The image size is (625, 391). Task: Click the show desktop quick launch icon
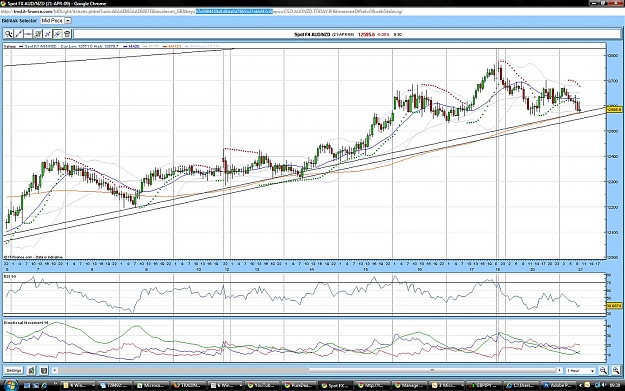tap(27, 385)
